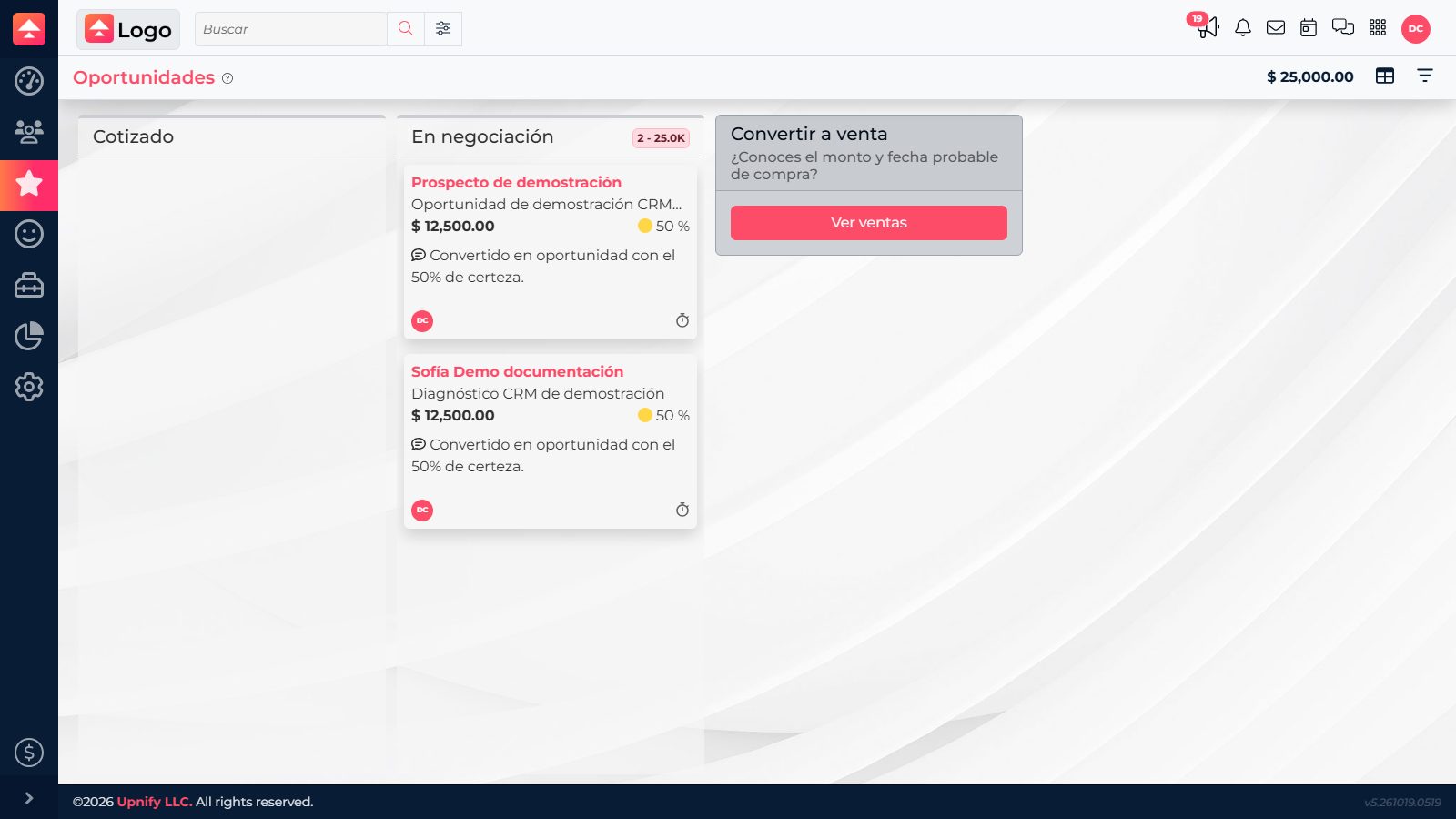Focus the Buscar search field

291,29
